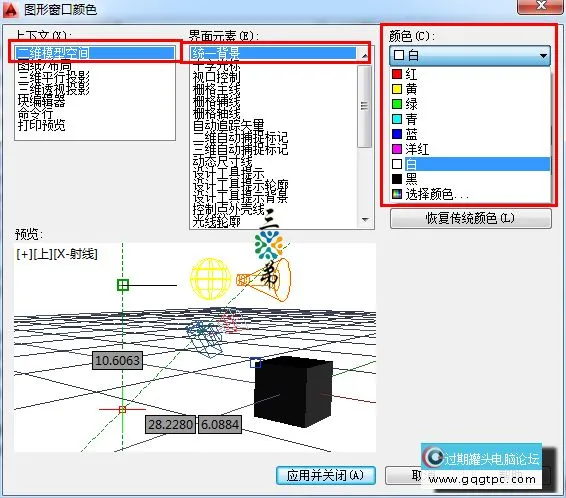This screenshot has width=566, height=498.
Task: Close the 图形窗口颜色 dialog with X
Action: click(540, 5)
